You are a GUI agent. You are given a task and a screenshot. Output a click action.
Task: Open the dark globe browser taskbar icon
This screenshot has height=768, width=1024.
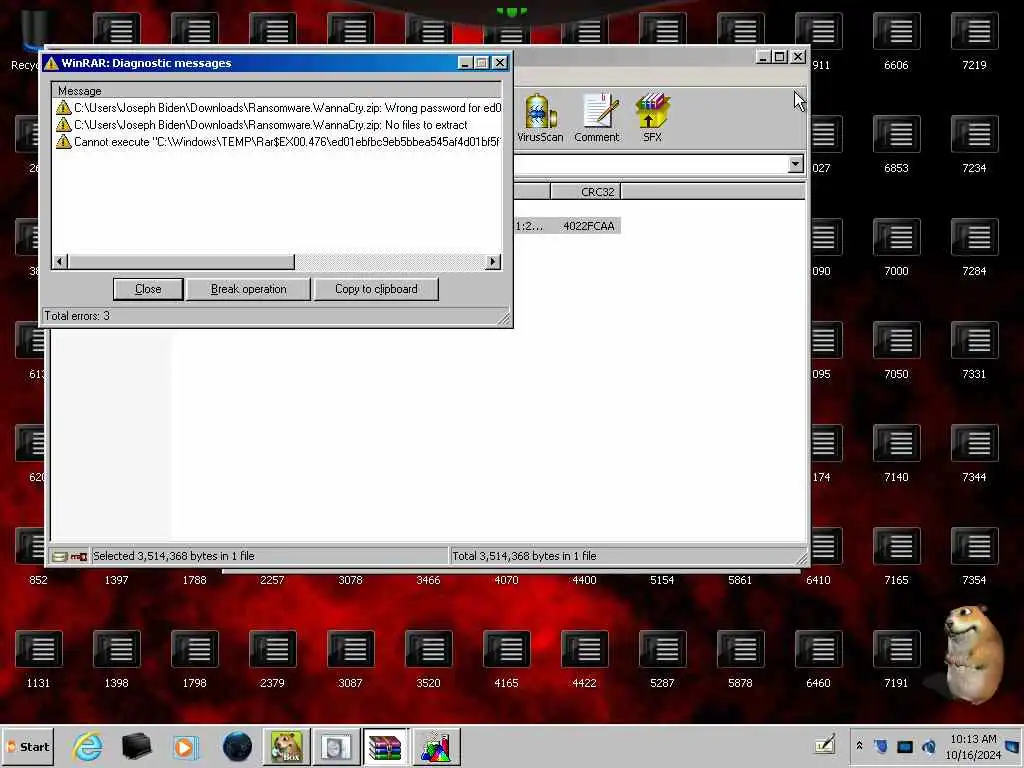[x=237, y=747]
